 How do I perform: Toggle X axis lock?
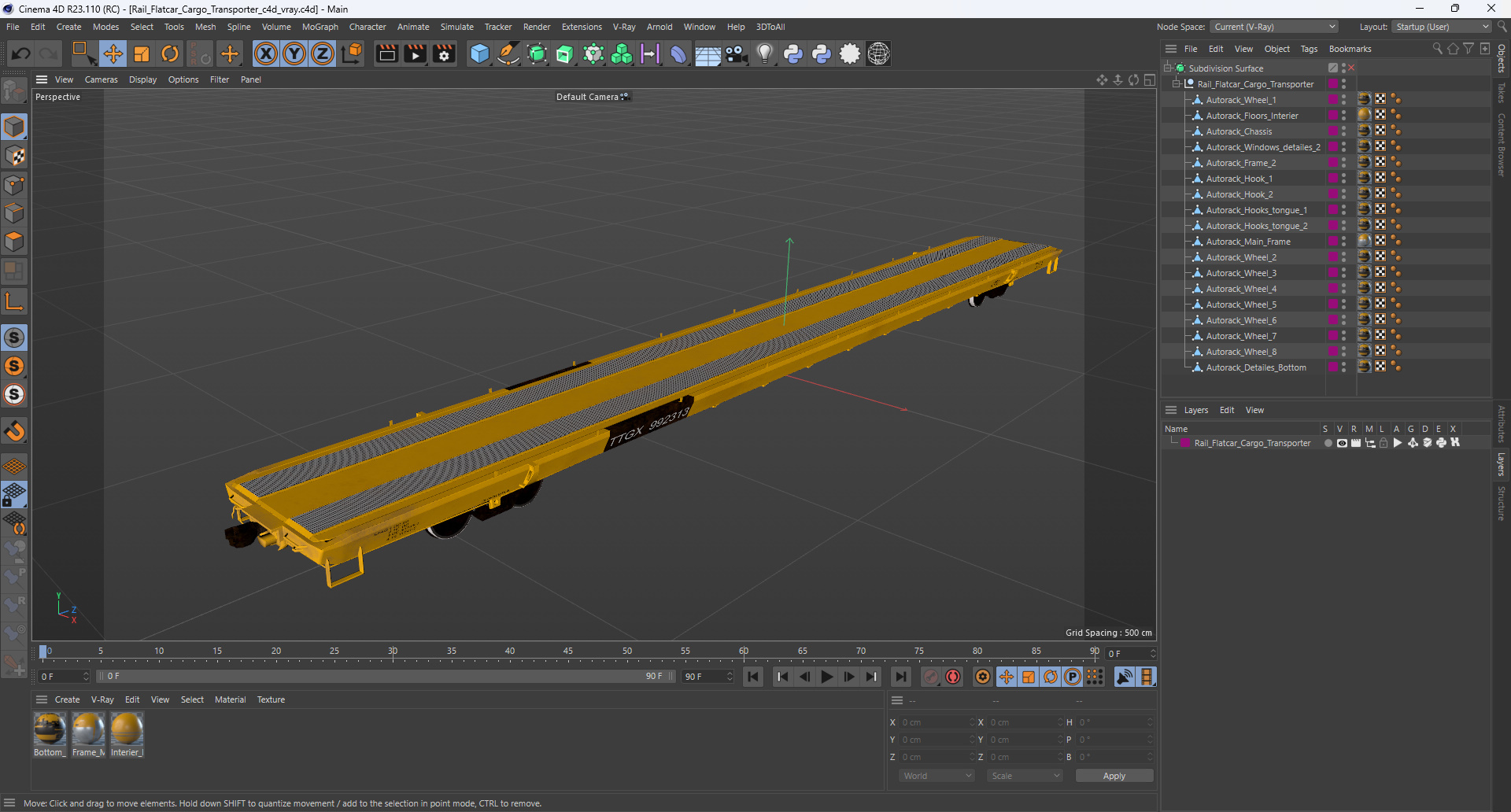pyautogui.click(x=266, y=54)
